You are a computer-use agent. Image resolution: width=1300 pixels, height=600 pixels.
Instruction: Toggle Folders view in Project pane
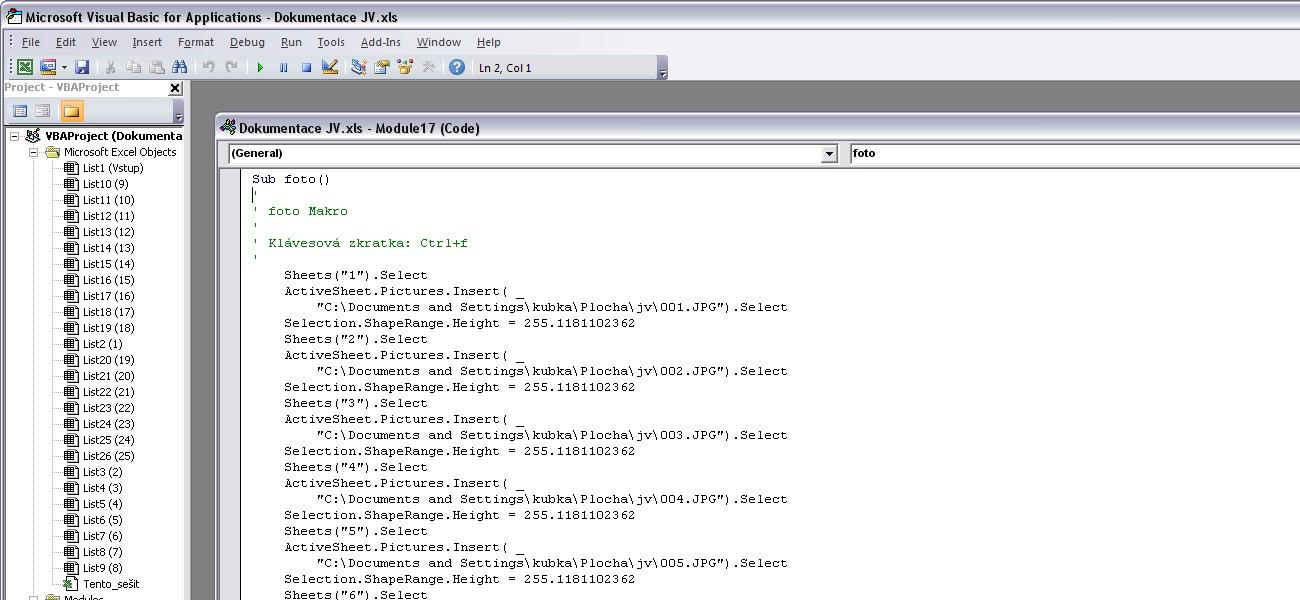tap(71, 111)
